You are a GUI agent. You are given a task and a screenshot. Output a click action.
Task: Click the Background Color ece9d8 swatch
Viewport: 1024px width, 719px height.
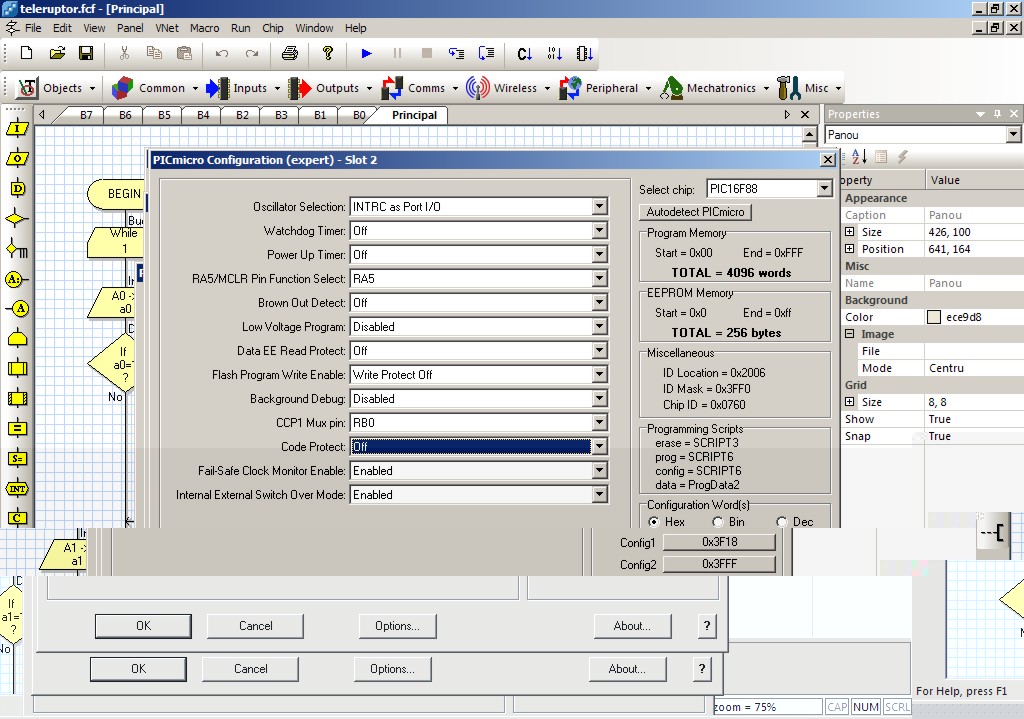(934, 317)
